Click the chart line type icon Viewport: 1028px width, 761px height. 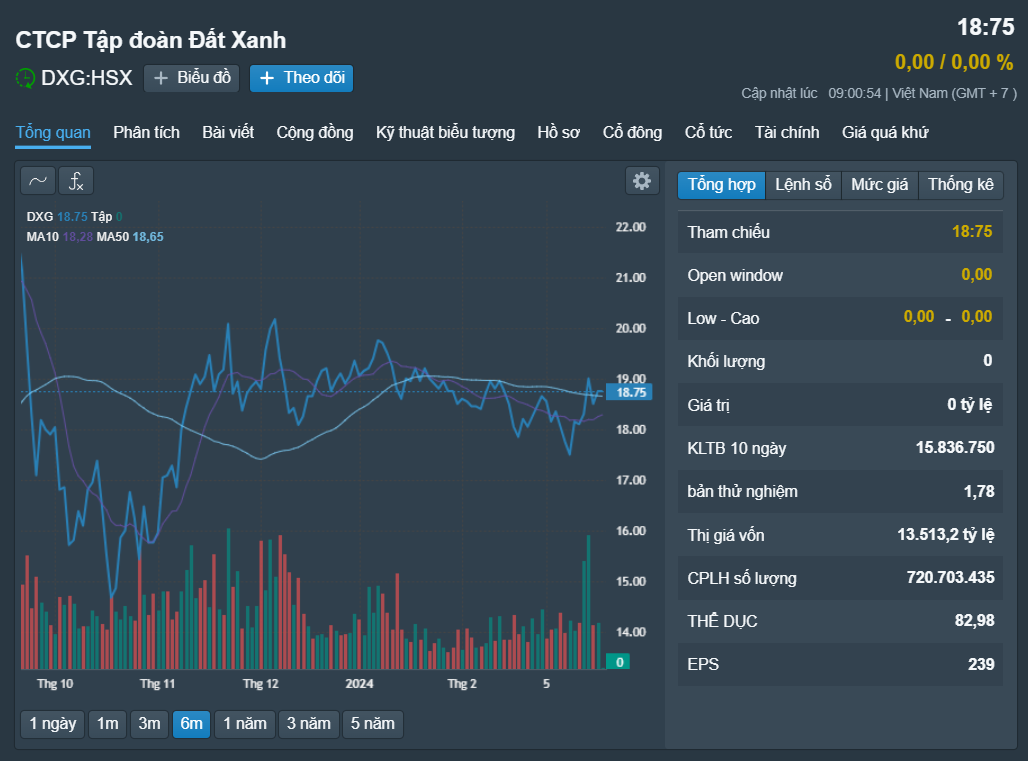click(x=38, y=181)
